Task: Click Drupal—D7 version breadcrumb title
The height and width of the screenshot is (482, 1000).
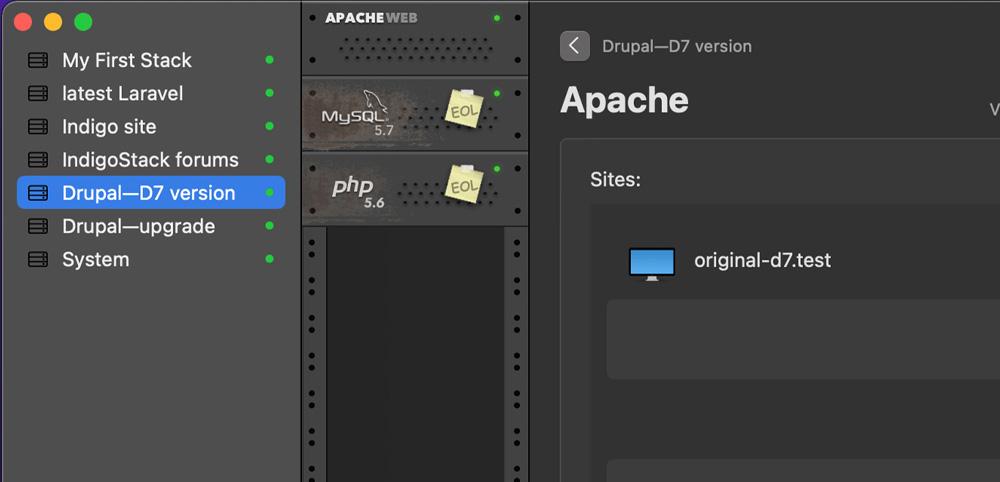Action: point(677,47)
